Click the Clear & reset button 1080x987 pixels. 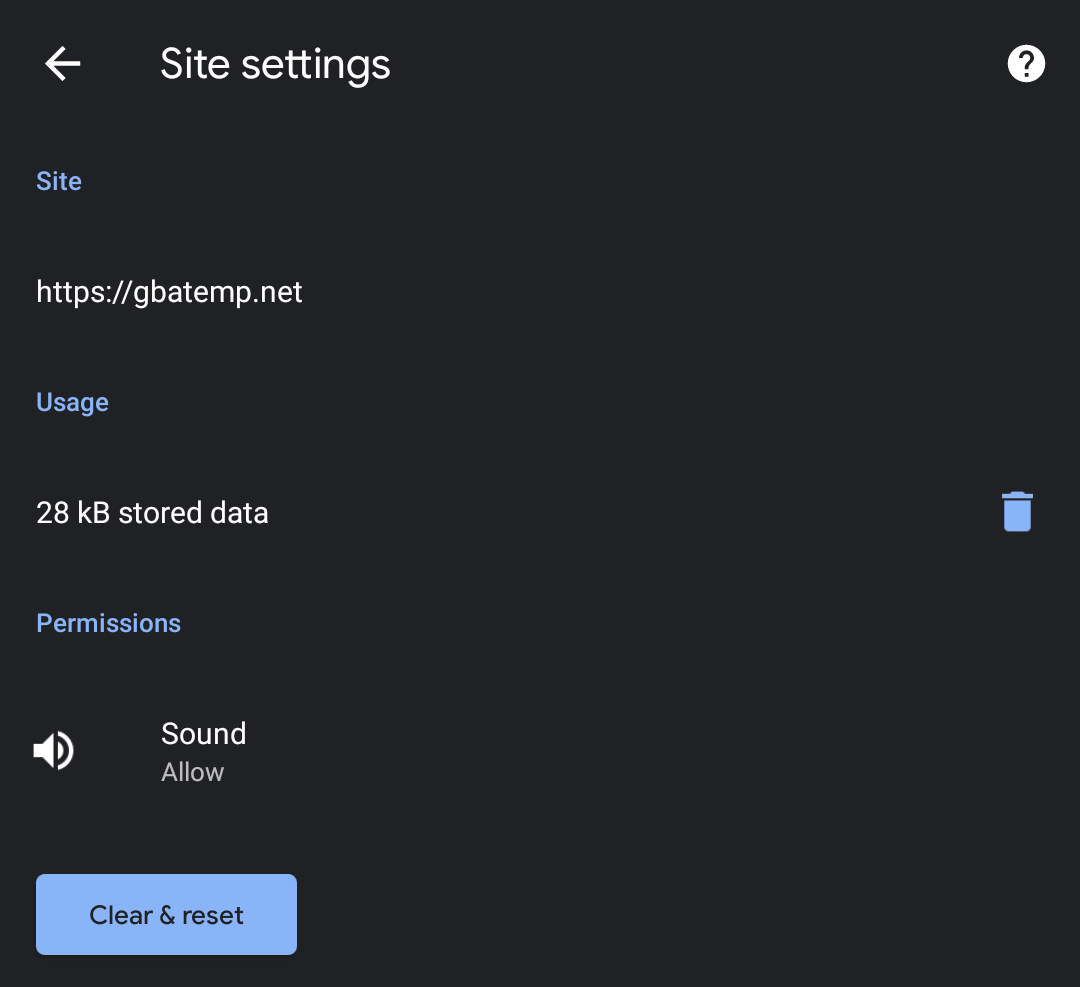(x=166, y=914)
